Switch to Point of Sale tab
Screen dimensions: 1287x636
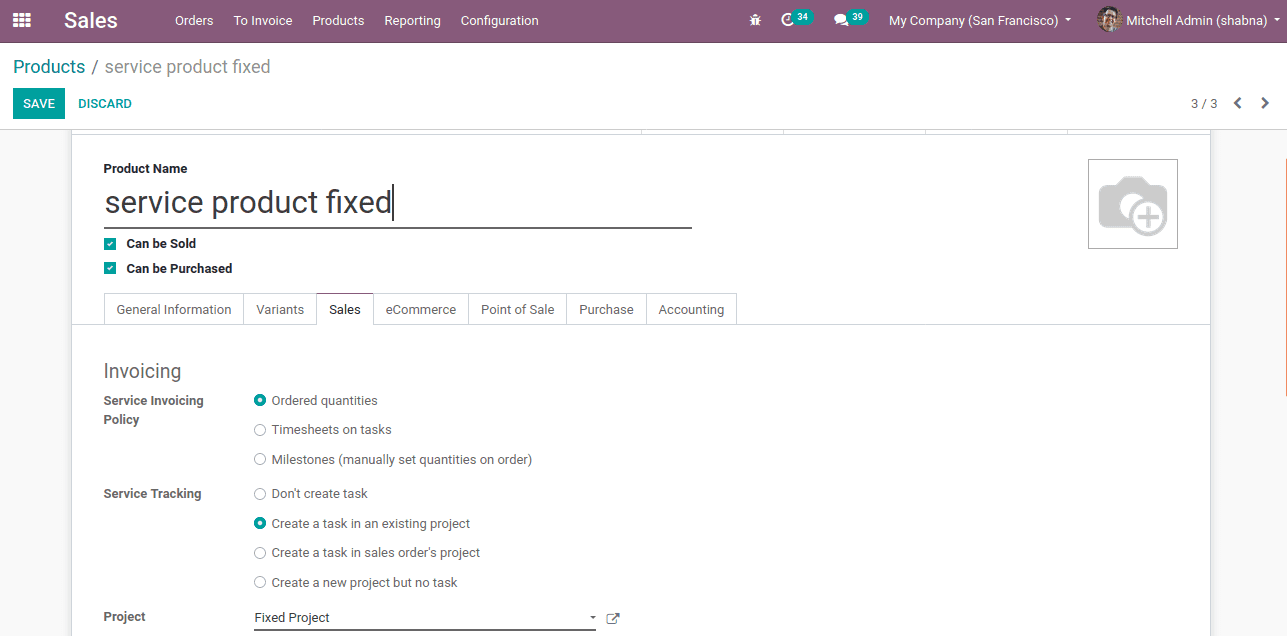[x=517, y=309]
